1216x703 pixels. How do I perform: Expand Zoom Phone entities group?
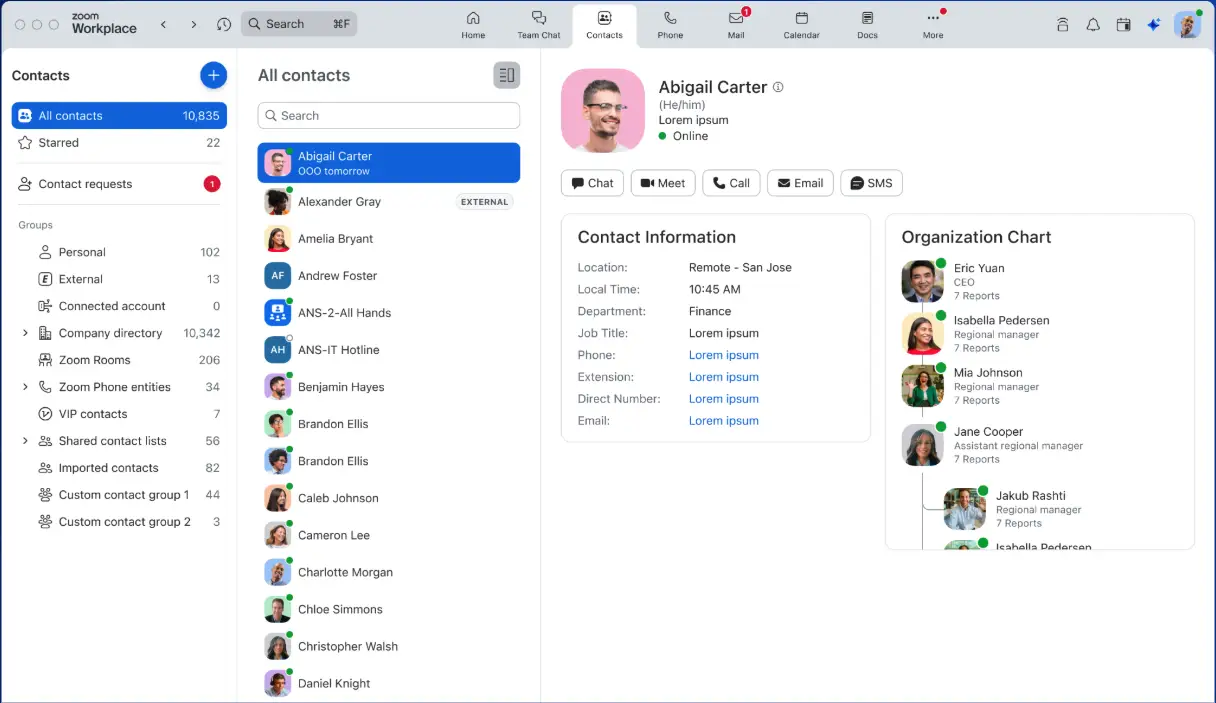(x=27, y=386)
